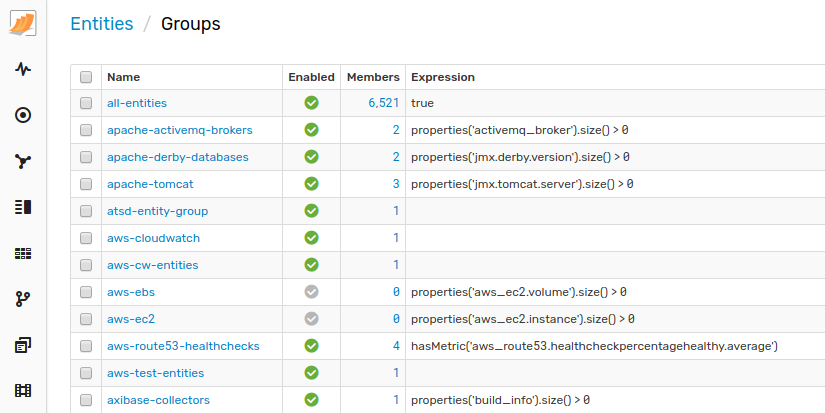This screenshot has width=825, height=413.
Task: Open the branch fork sidebar icon
Action: click(x=23, y=299)
